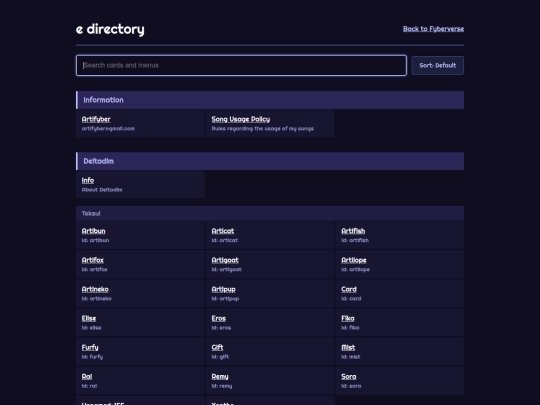The height and width of the screenshot is (405, 540).
Task: Click the Back to Fyberverse link
Action: [x=433, y=29]
